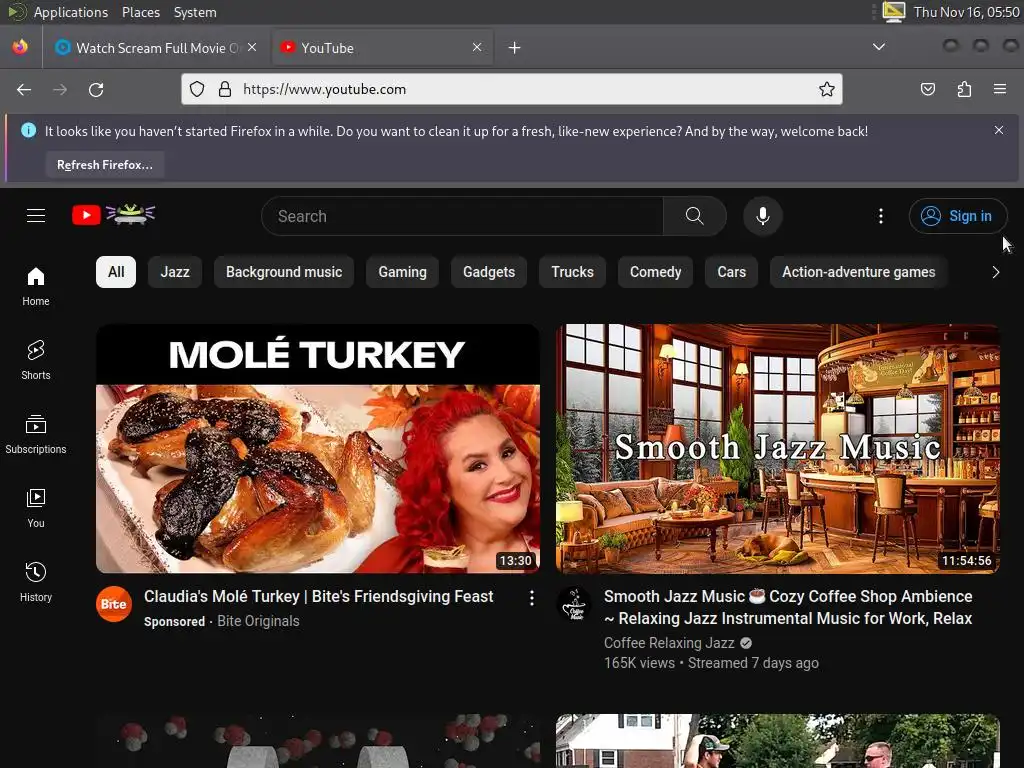The height and width of the screenshot is (768, 1024).
Task: Open the Places menu
Action: [x=140, y=12]
